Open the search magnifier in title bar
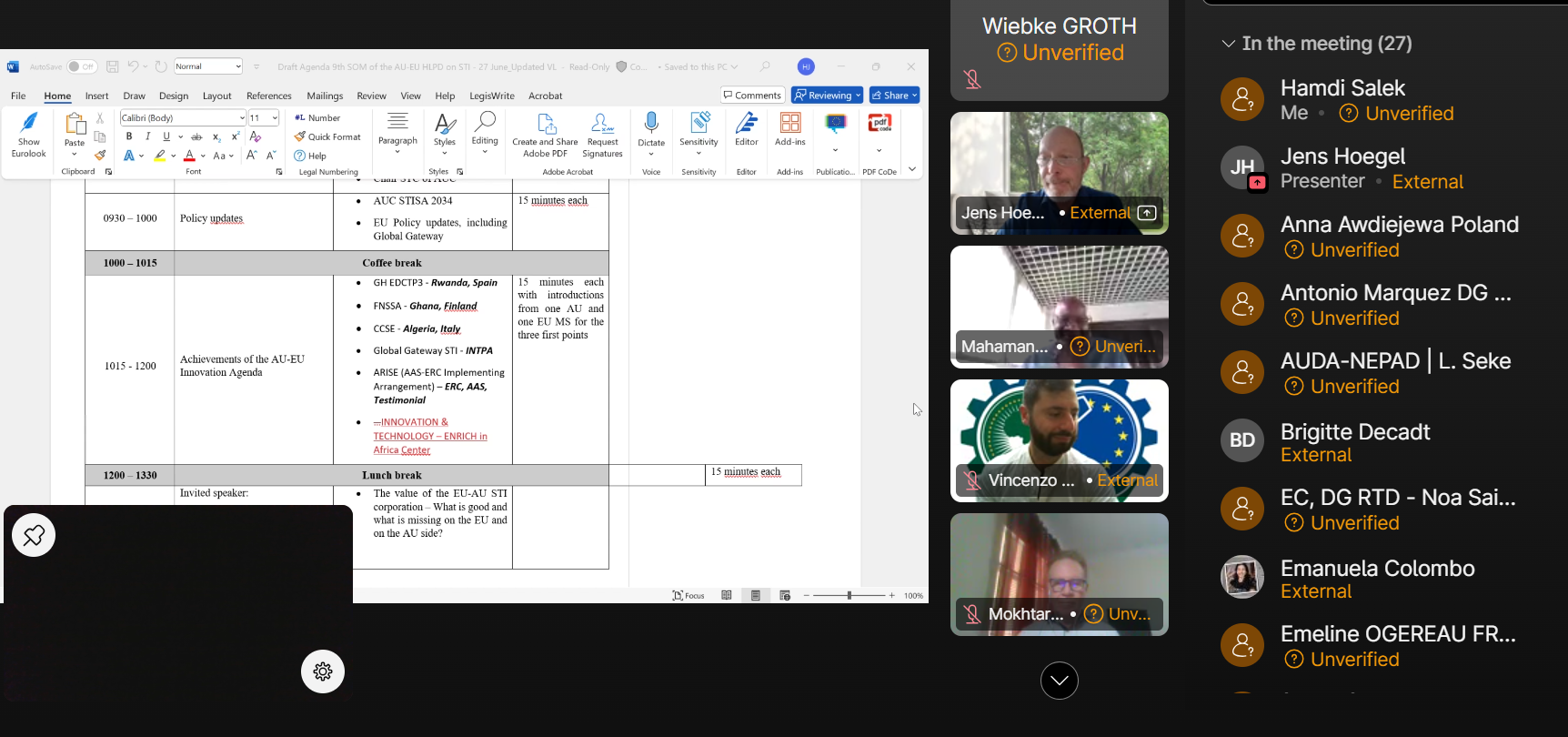 point(765,66)
